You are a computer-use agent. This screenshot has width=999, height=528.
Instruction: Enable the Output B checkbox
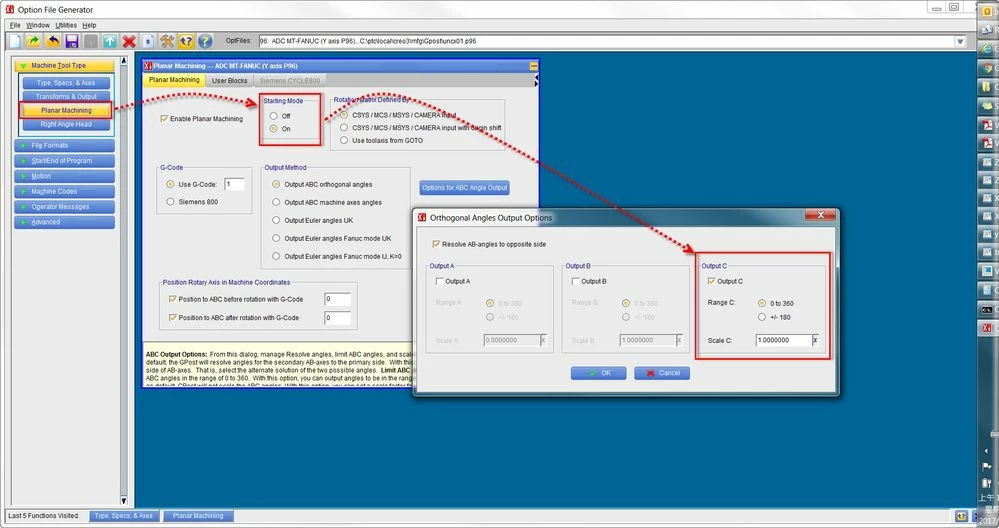pos(576,281)
